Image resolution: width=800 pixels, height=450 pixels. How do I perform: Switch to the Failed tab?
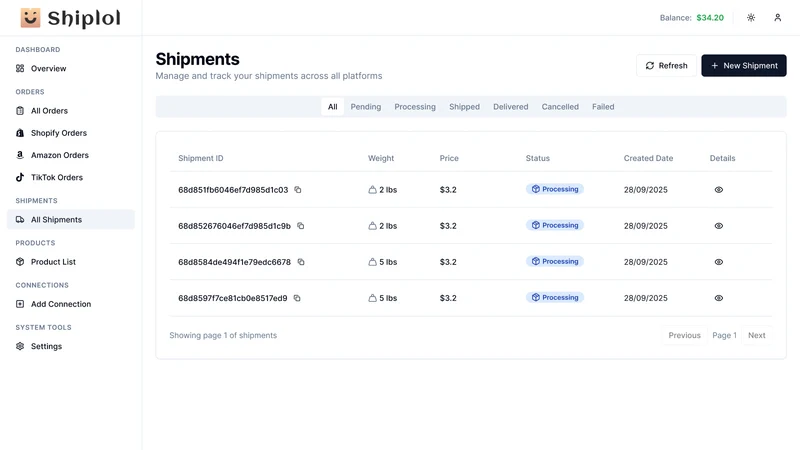[x=603, y=107]
